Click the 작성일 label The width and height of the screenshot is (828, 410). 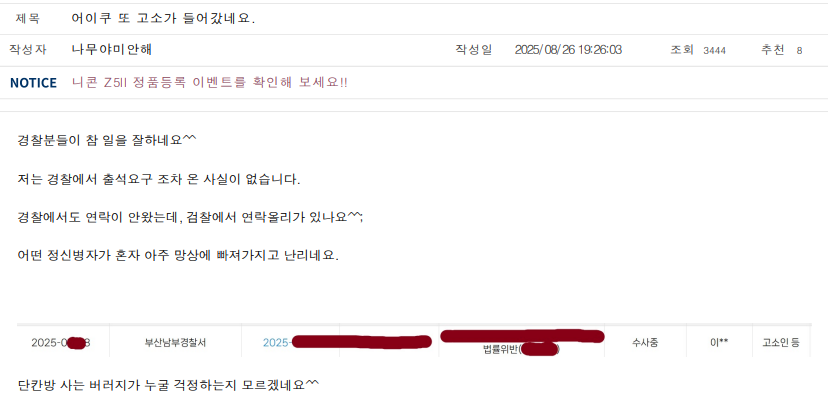[x=474, y=50]
